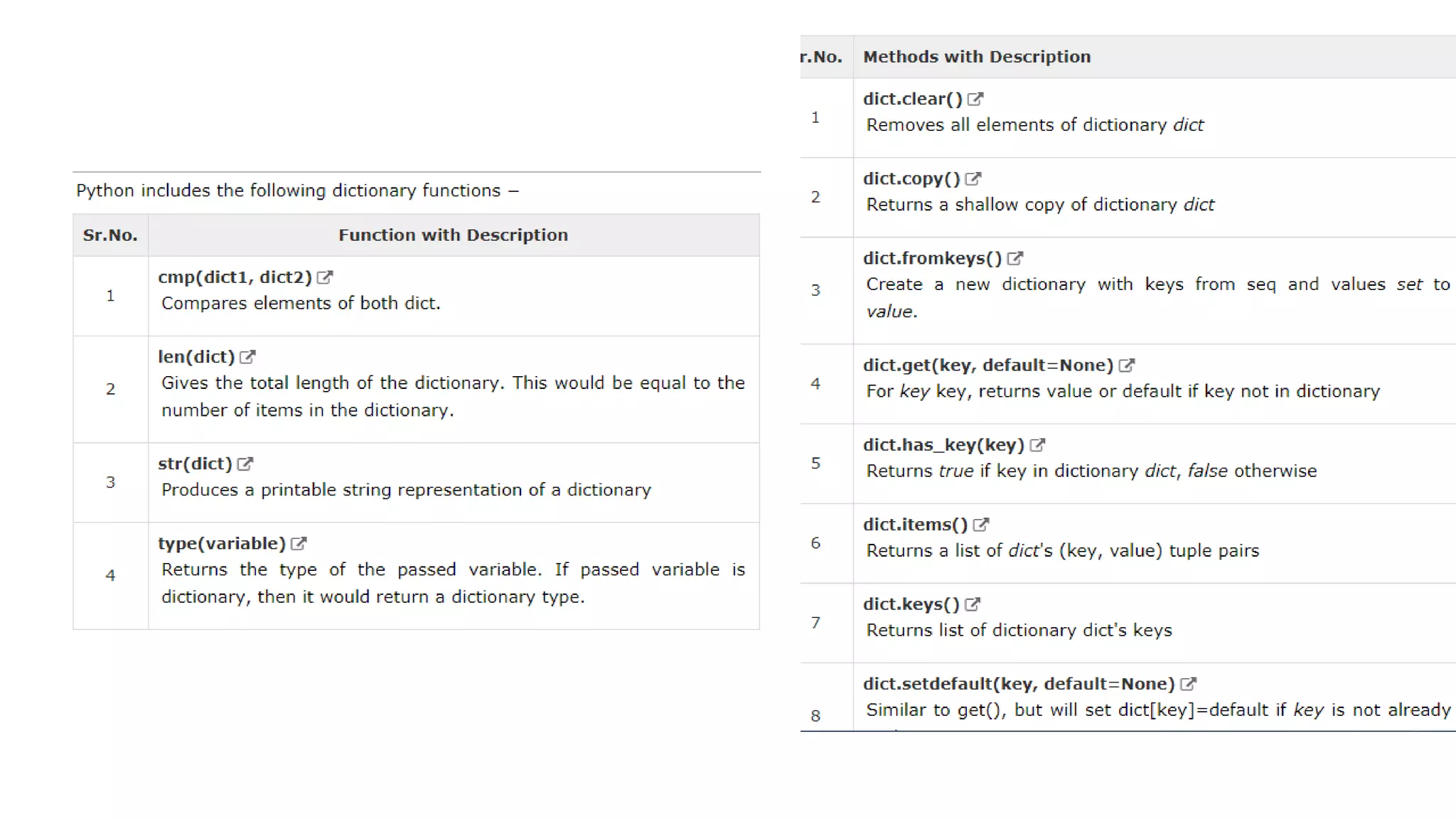This screenshot has width=1456, height=819.
Task: Open external link icon beside dict.keys()
Action: tap(973, 604)
